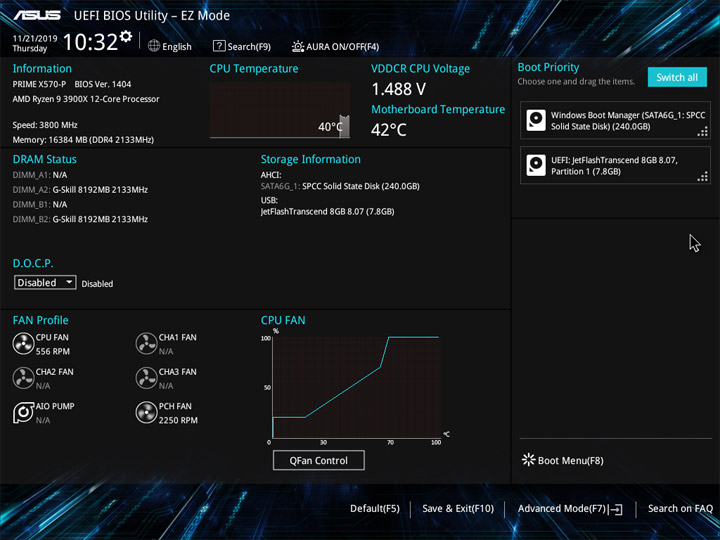Click the CPU FAN fan icon
The height and width of the screenshot is (540, 720).
coord(23,344)
